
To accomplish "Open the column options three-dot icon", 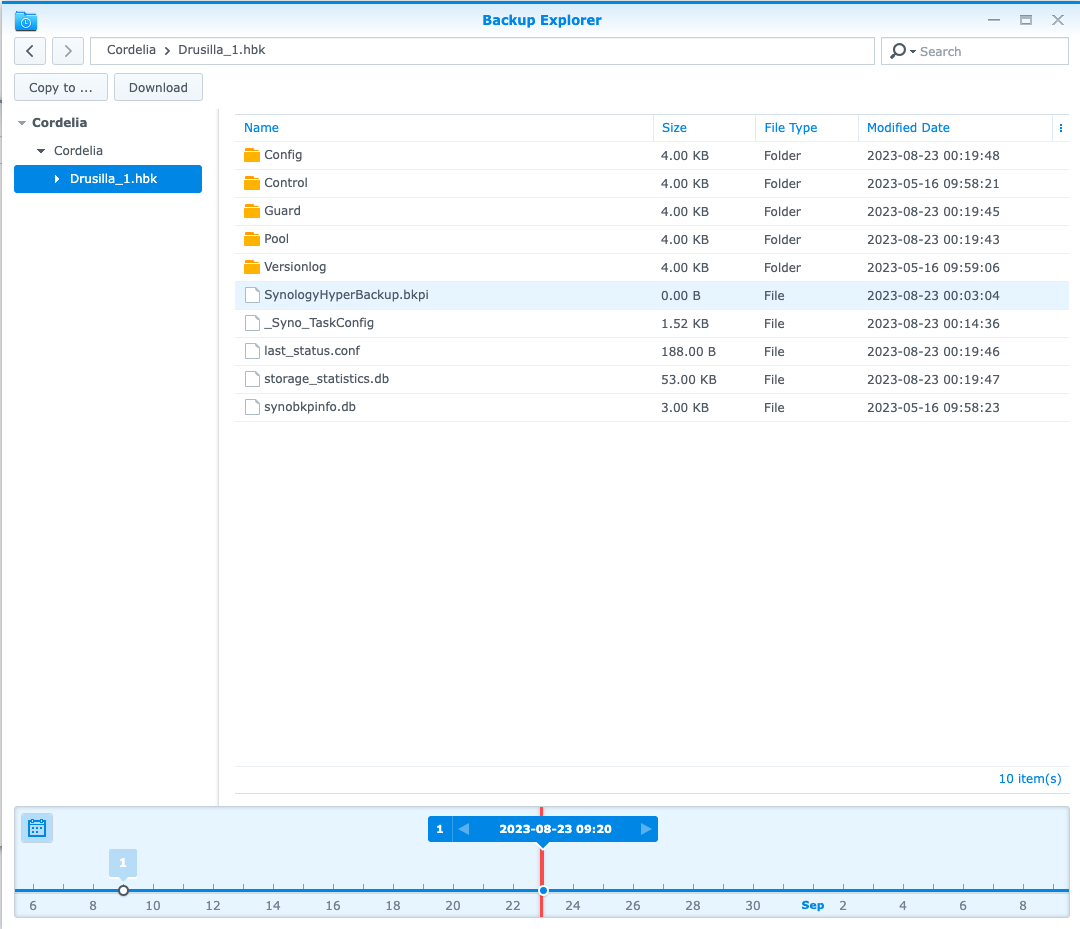I will [1060, 128].
